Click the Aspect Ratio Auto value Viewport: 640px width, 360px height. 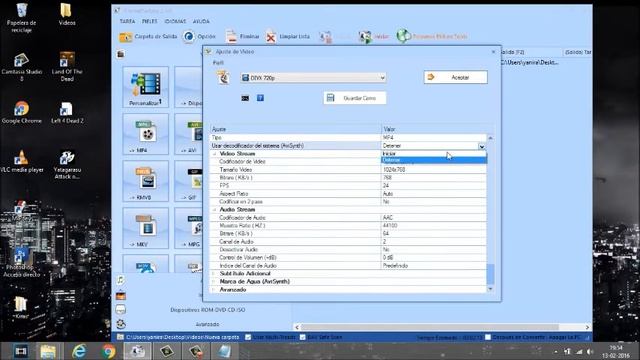tap(434, 194)
